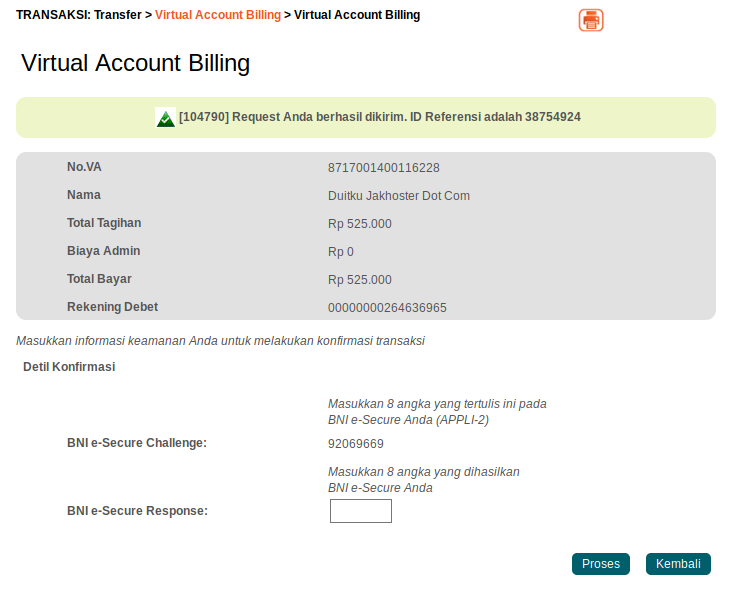Viewport: 735px width, 595px height.
Task: Click the BNI e-Secure Response label
Action: [137, 511]
